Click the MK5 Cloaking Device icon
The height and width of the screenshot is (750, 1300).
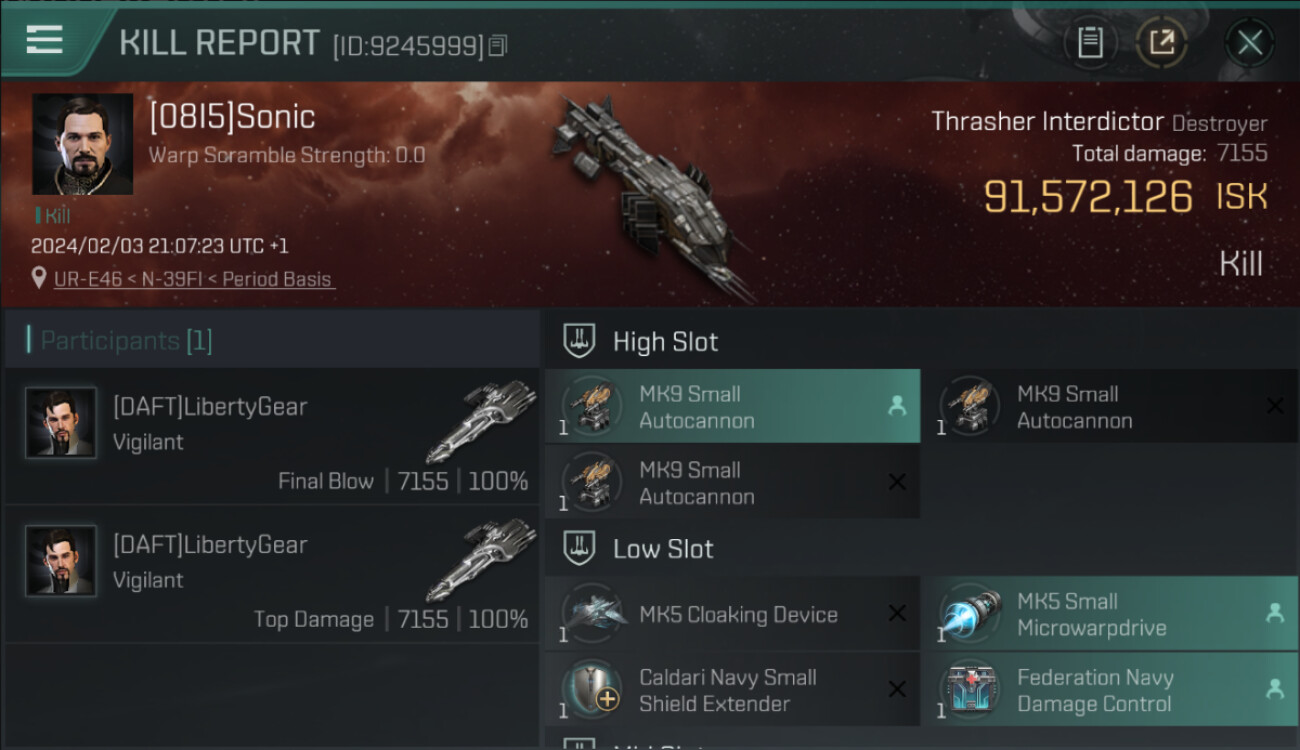pyautogui.click(x=592, y=614)
